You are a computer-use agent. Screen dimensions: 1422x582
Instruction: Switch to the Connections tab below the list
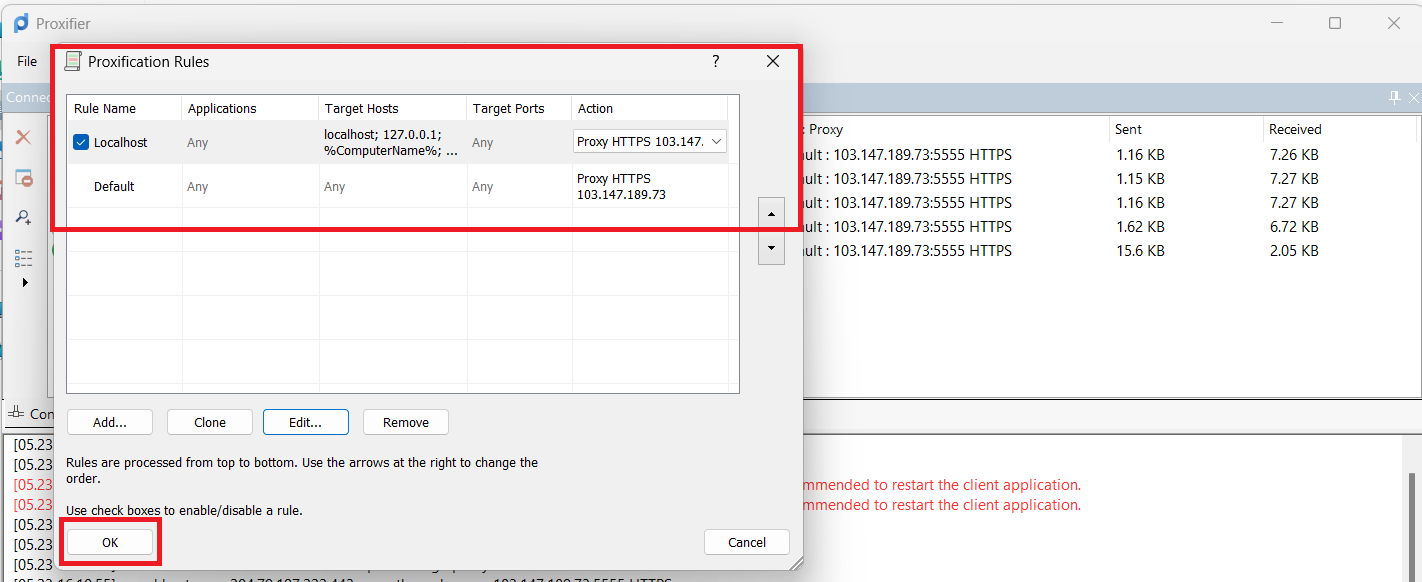(30, 413)
